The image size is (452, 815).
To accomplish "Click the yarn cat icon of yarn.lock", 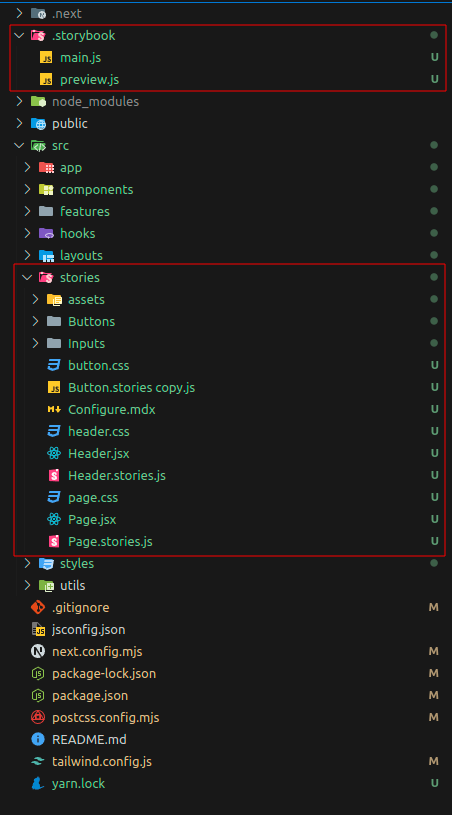I will click(38, 783).
